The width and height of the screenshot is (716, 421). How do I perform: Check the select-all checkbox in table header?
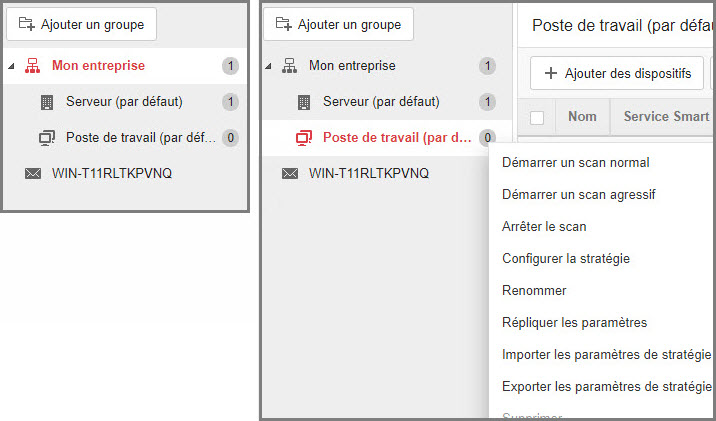[537, 117]
